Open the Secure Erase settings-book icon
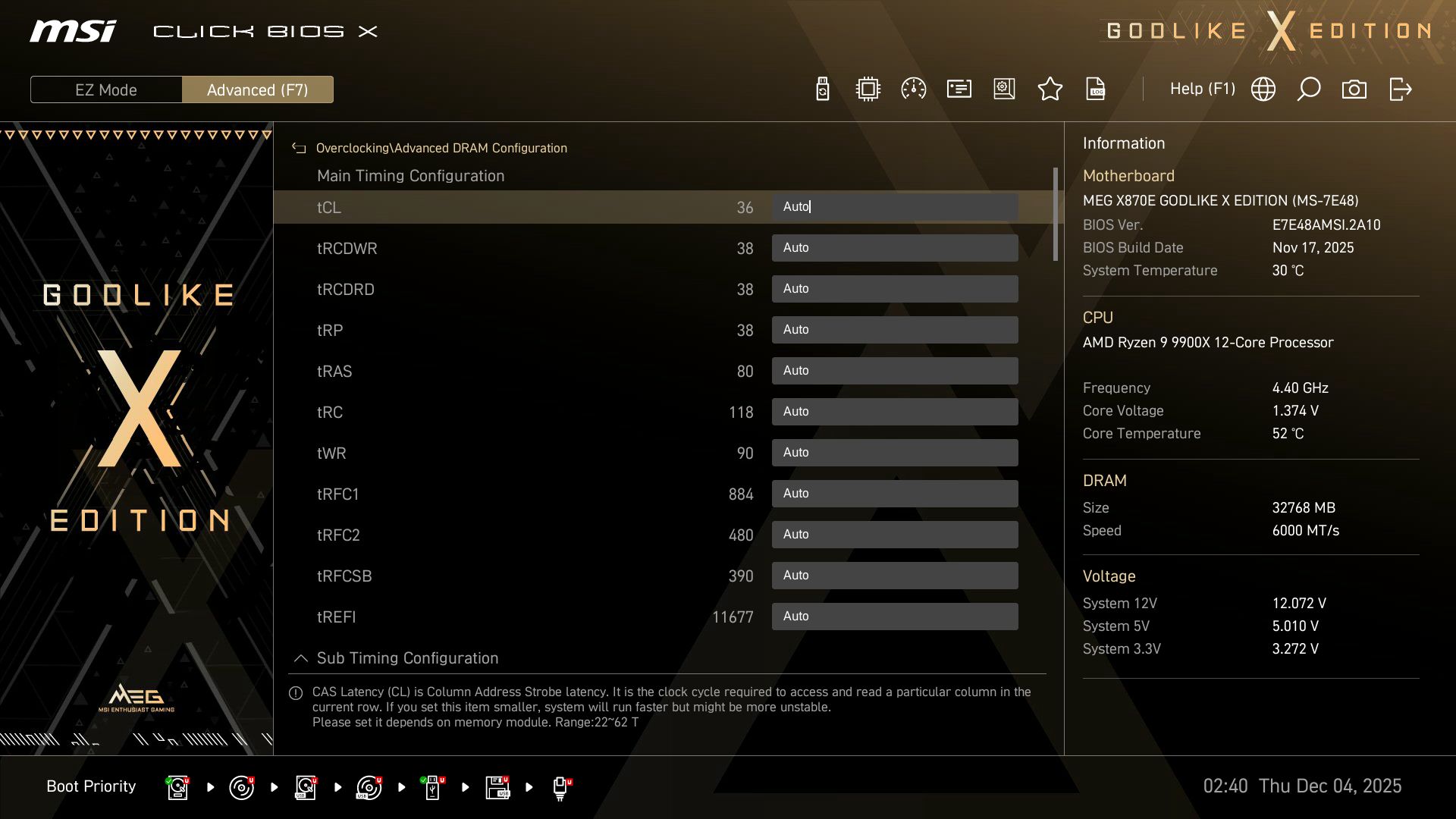Image resolution: width=1456 pixels, height=819 pixels. [x=1004, y=89]
